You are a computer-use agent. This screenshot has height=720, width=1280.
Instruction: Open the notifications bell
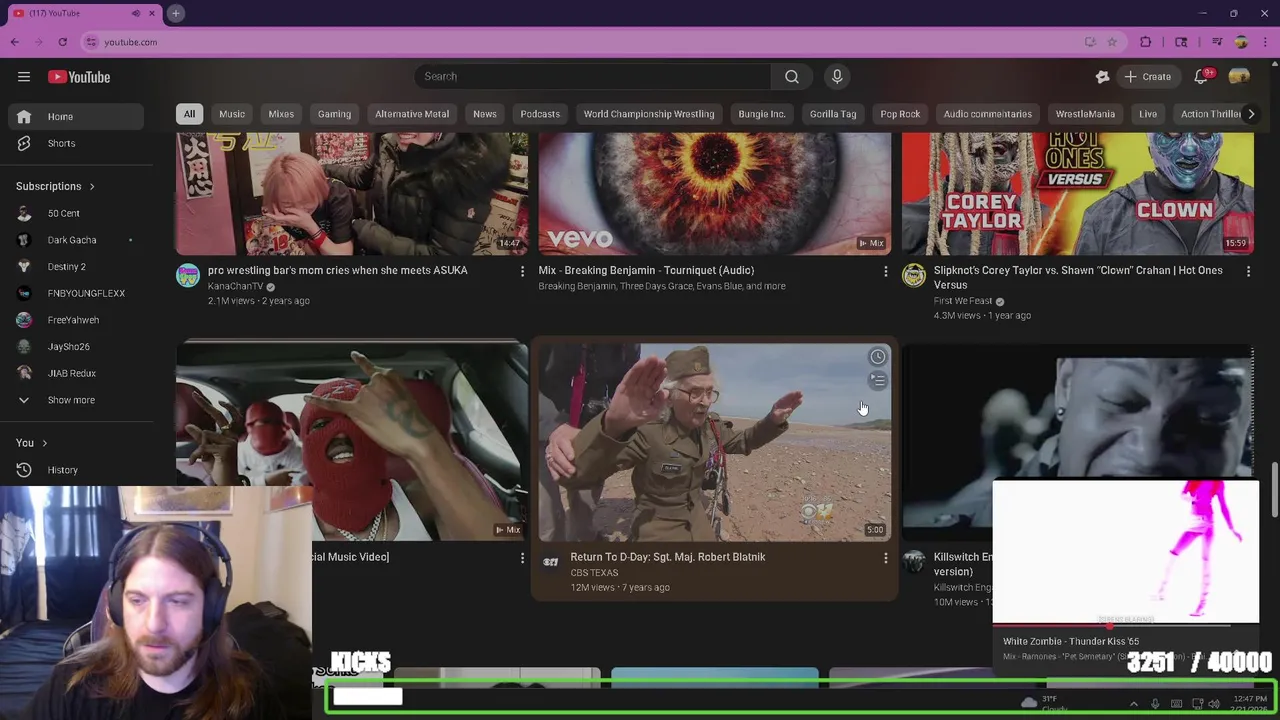1201,77
